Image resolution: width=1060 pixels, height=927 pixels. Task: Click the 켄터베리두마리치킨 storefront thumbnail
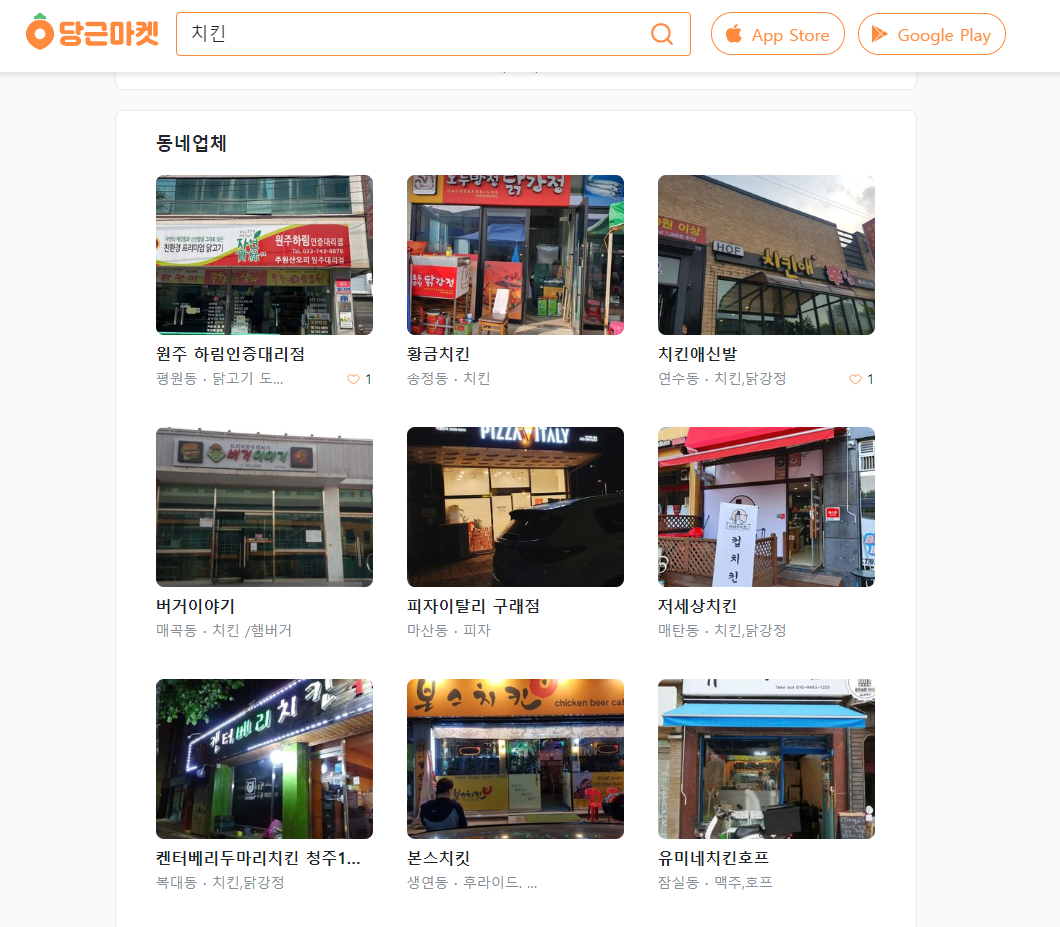coord(264,758)
